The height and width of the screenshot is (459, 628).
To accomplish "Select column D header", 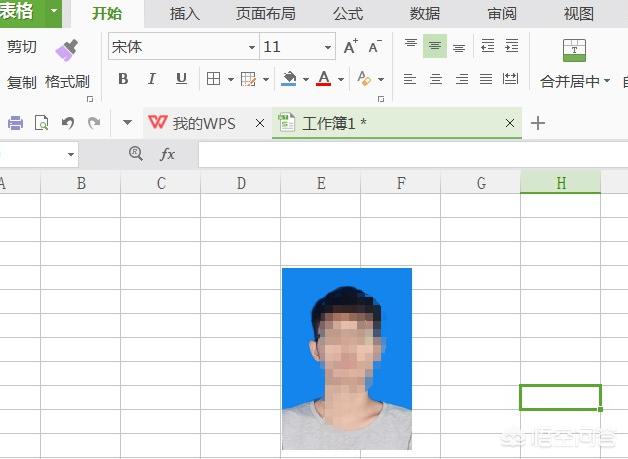I will click(240, 183).
